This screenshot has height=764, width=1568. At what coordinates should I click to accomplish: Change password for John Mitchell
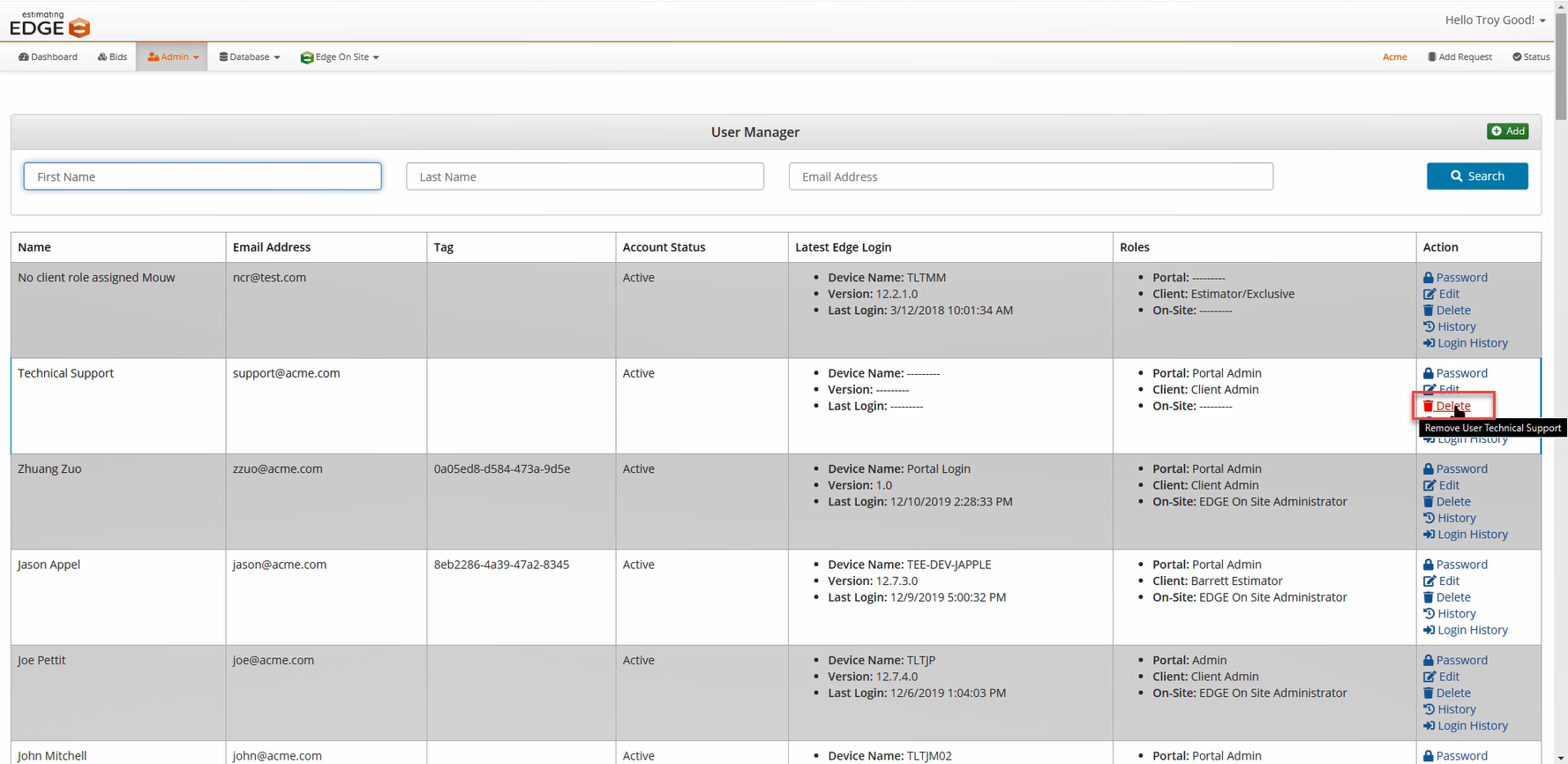(x=1455, y=756)
